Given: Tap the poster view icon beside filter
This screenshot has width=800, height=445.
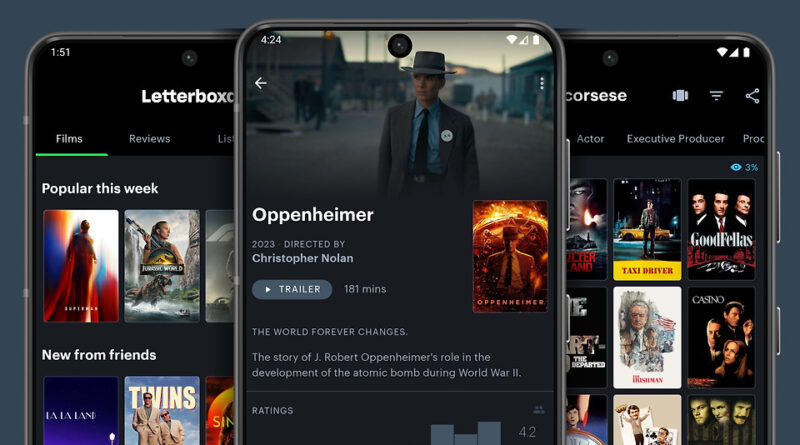Looking at the screenshot, I should [x=680, y=96].
